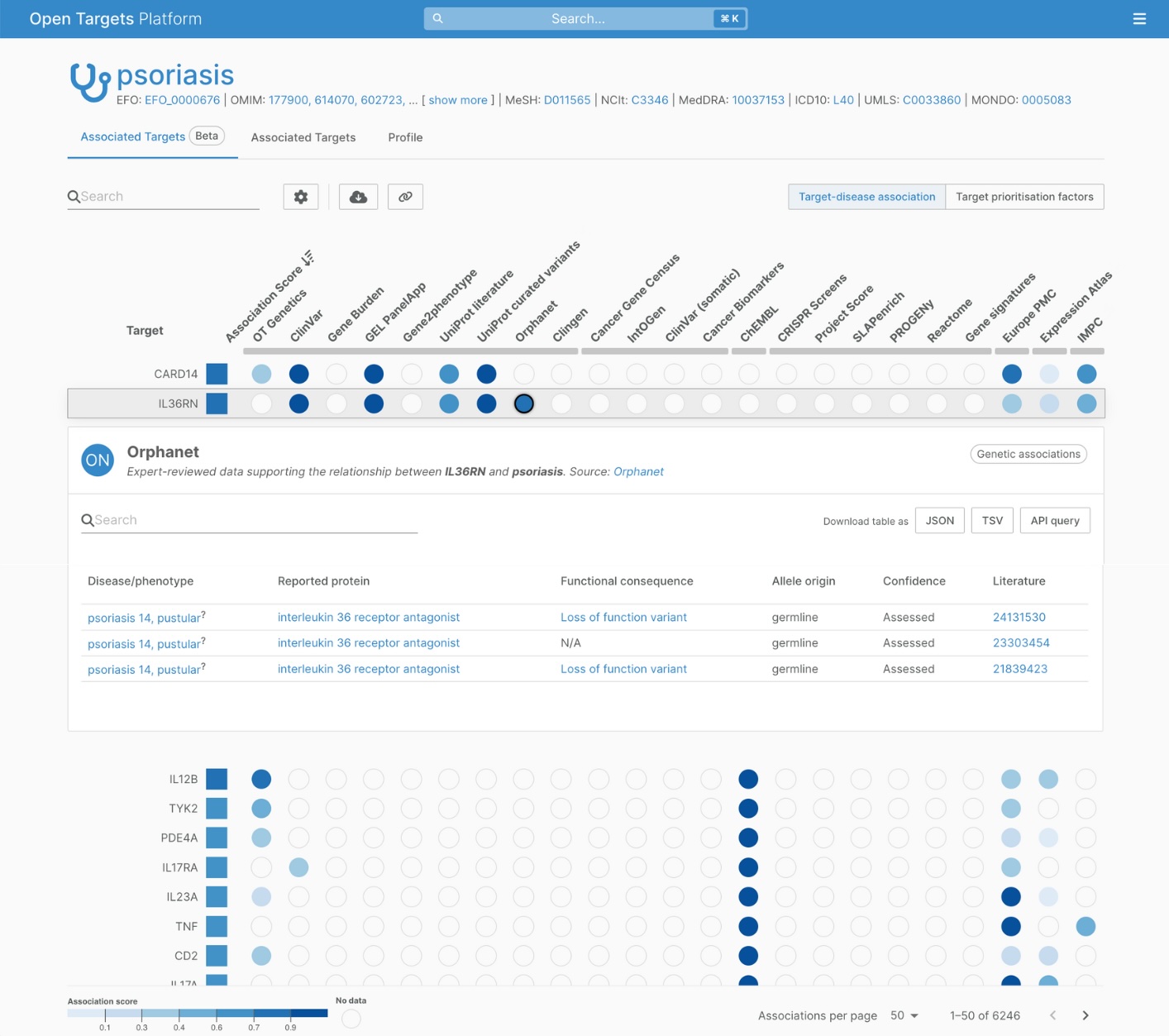Download the evidence table as TSV
The height and width of the screenshot is (1036, 1169).
point(991,520)
